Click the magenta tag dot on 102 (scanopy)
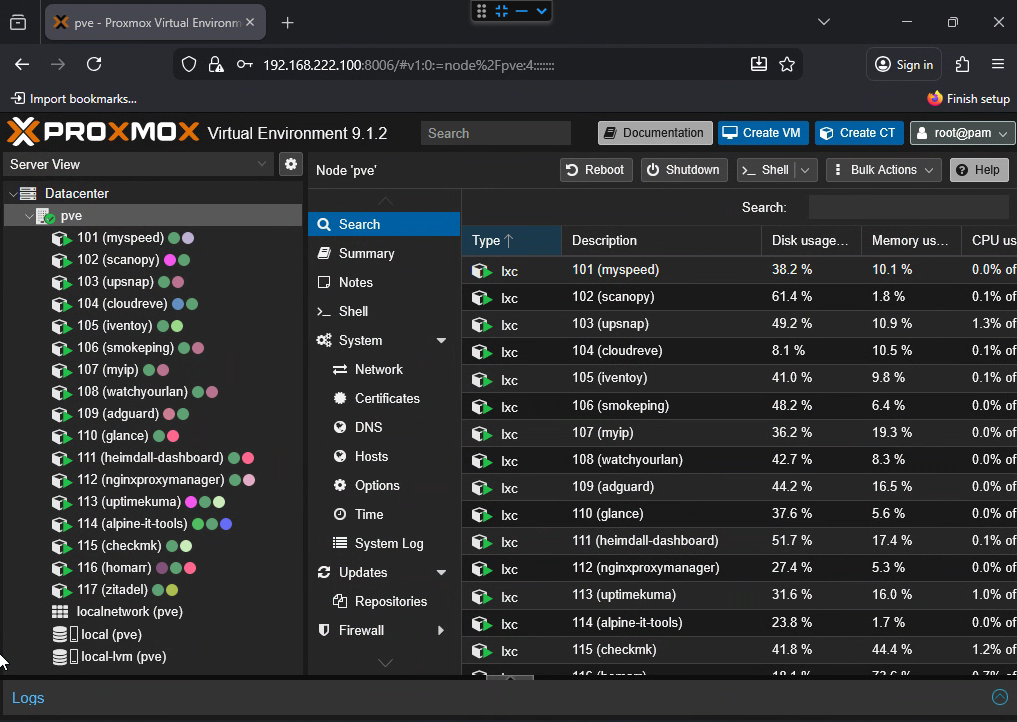 pos(170,260)
